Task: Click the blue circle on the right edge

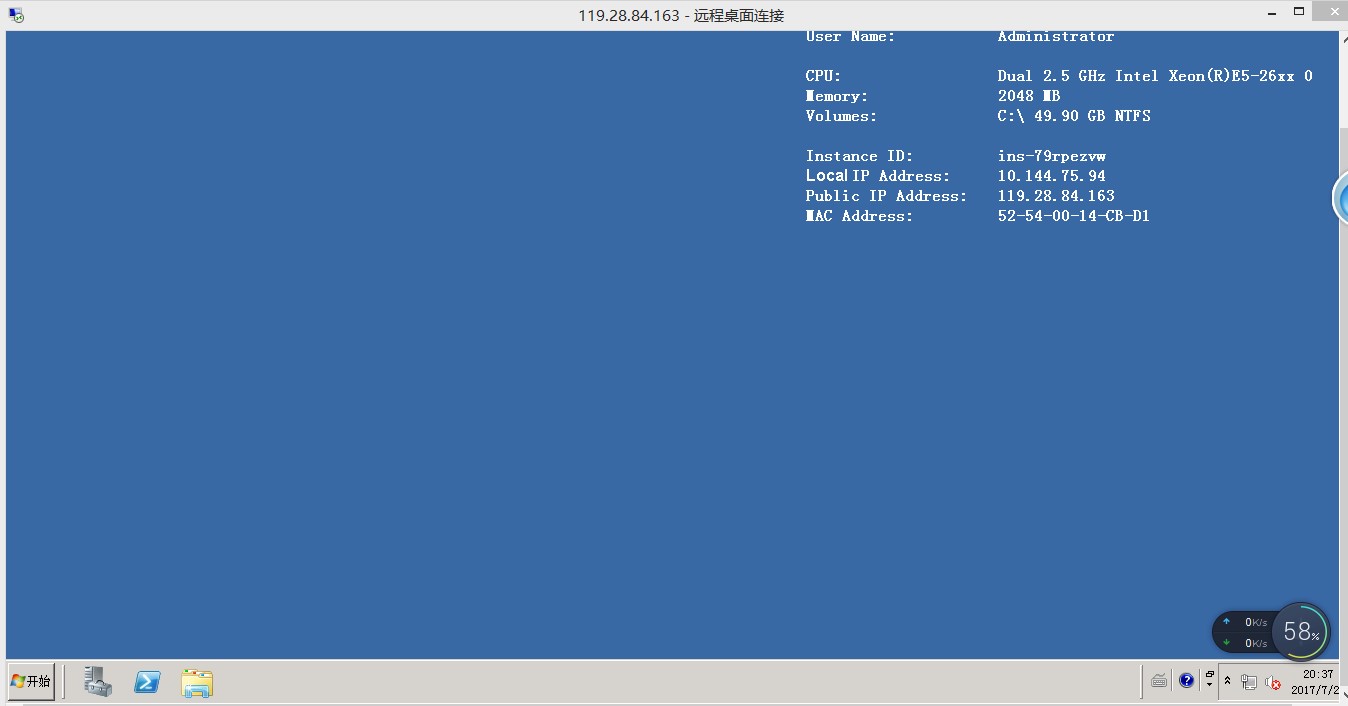Action: 1341,198
